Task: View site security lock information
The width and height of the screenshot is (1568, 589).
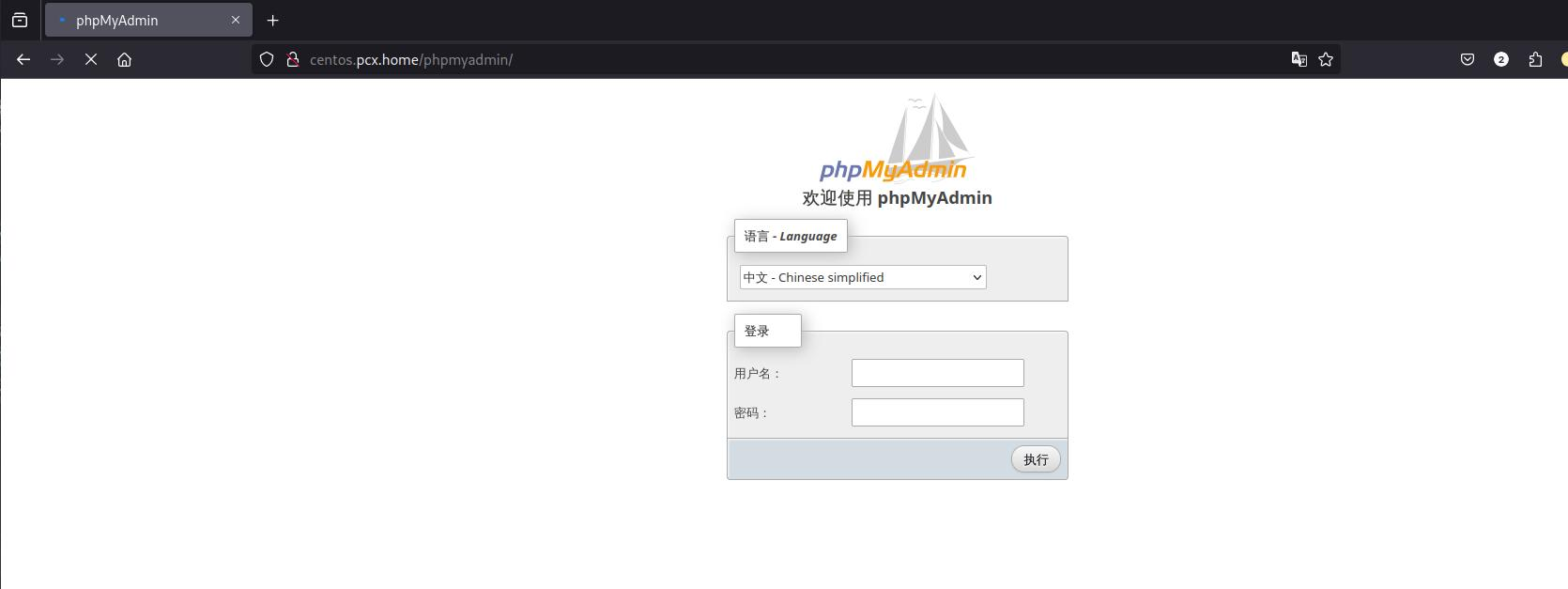Action: pyautogui.click(x=293, y=59)
